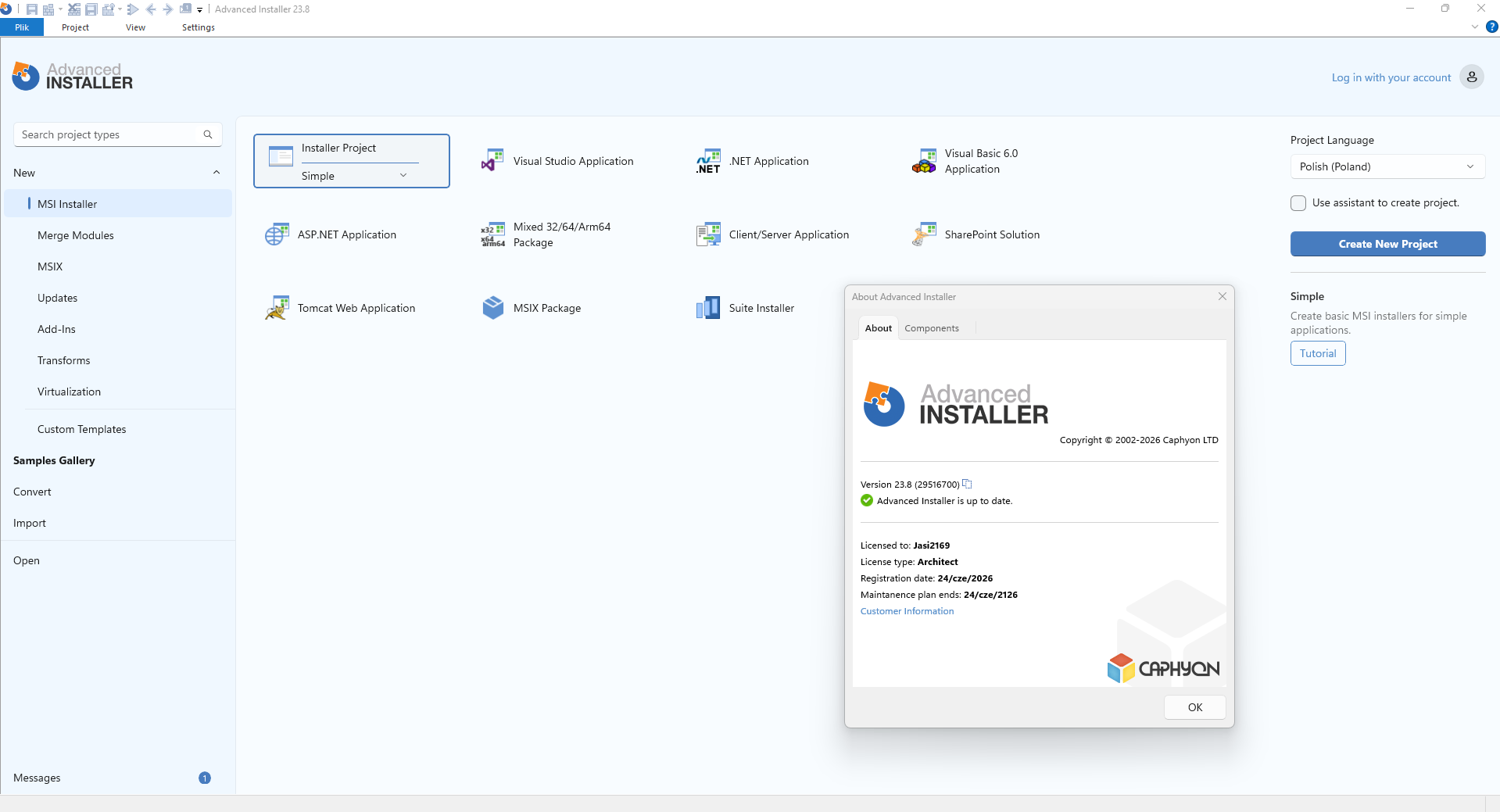Select the MSIX Package box icon
The width and height of the screenshot is (1500, 812).
(x=492, y=308)
